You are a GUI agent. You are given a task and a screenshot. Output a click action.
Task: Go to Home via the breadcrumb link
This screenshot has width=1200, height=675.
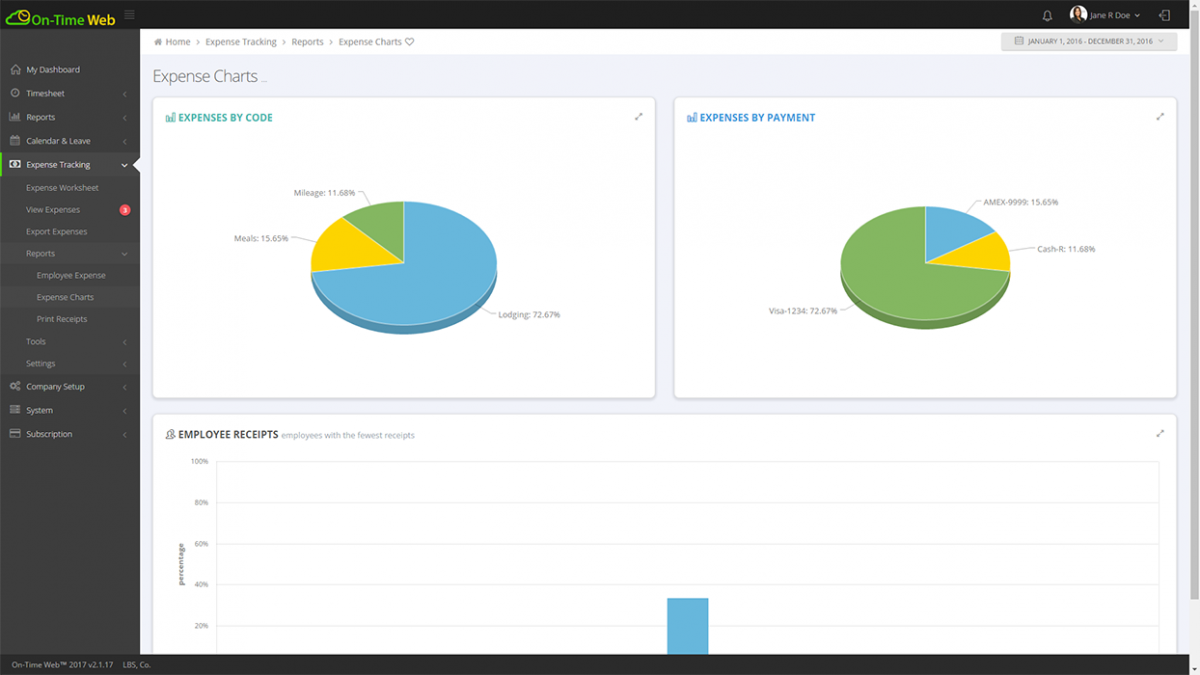178,42
